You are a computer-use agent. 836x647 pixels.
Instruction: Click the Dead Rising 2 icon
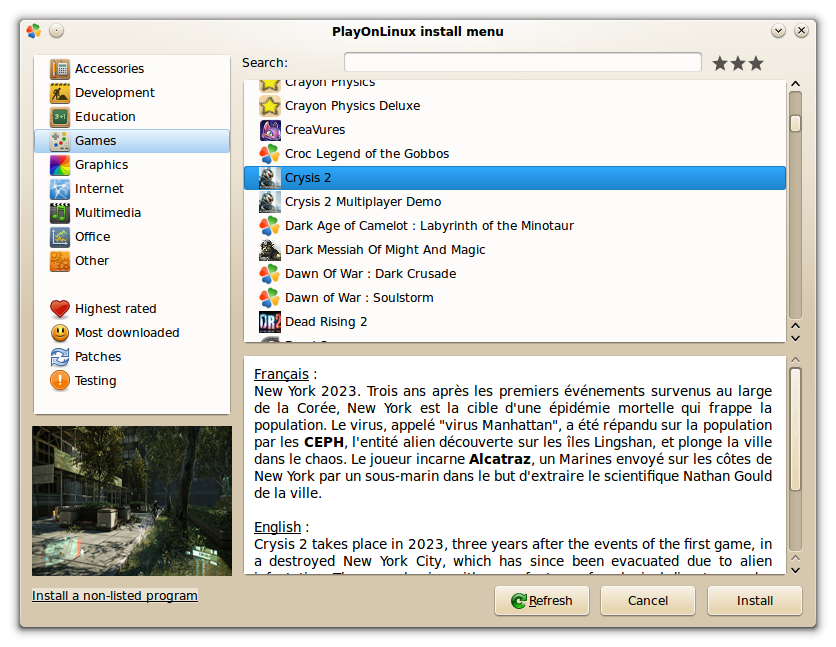click(270, 322)
